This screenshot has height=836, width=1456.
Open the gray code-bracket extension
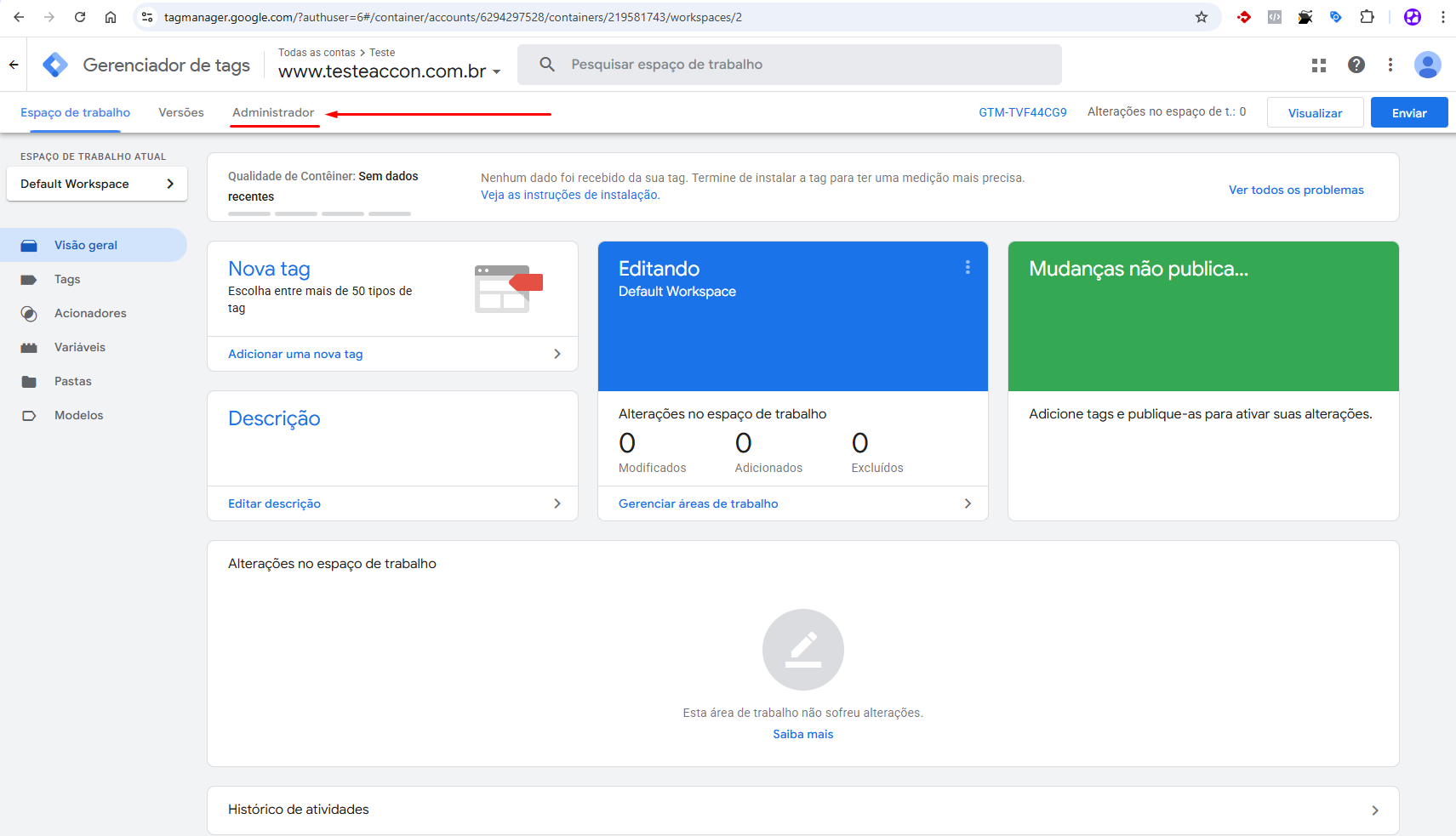[x=1275, y=17]
